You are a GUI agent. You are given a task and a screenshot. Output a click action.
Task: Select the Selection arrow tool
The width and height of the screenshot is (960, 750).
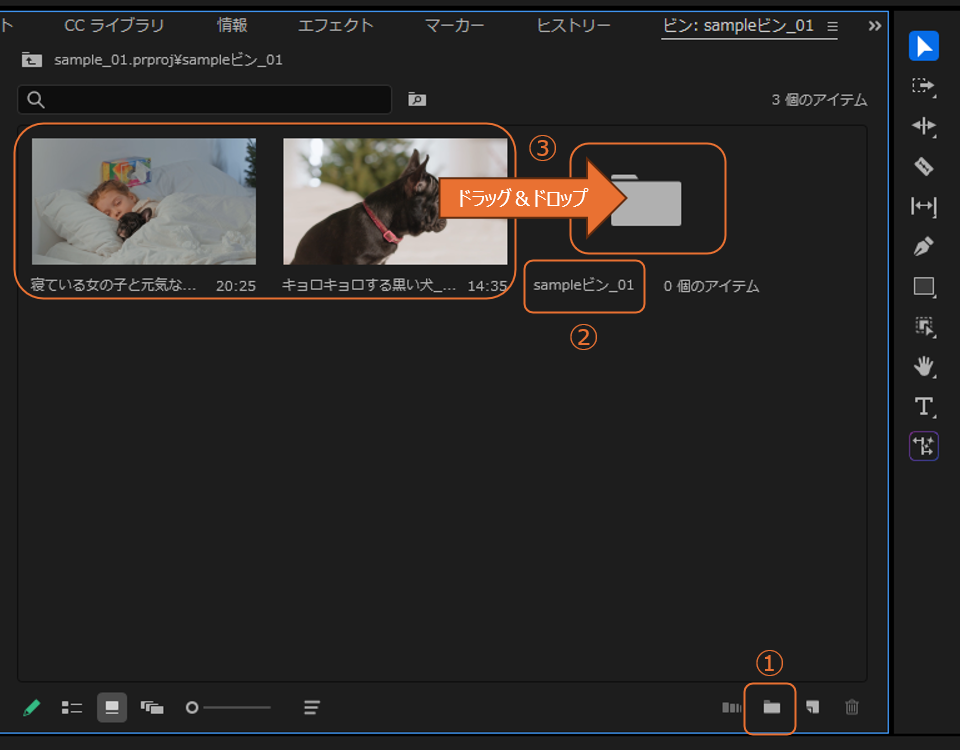(x=923, y=46)
